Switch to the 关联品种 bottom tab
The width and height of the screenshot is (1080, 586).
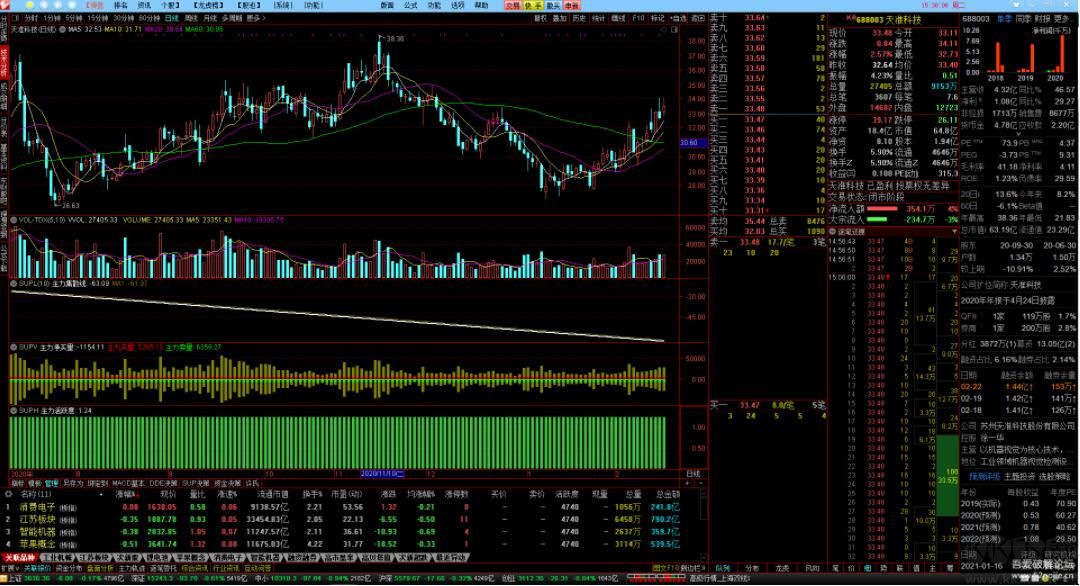pyautogui.click(x=19, y=558)
